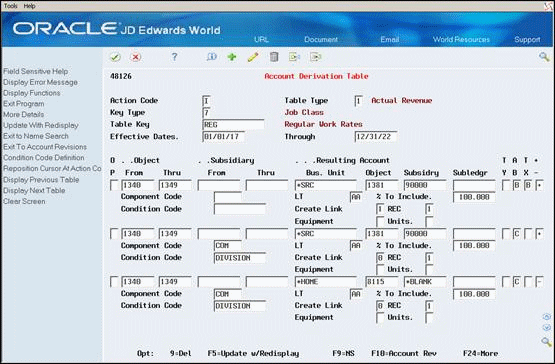This screenshot has width=555, height=364.
Task: Open the Document header link
Action: [321, 39]
